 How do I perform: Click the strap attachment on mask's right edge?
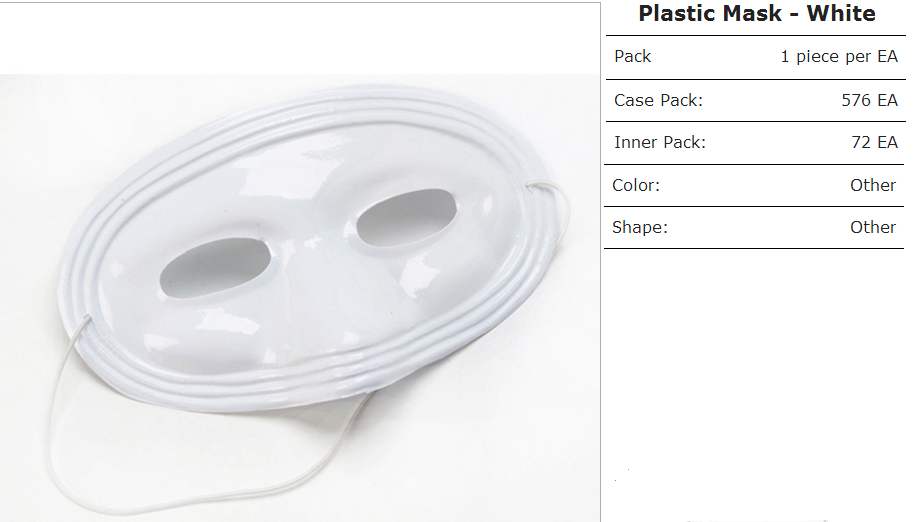[531, 187]
